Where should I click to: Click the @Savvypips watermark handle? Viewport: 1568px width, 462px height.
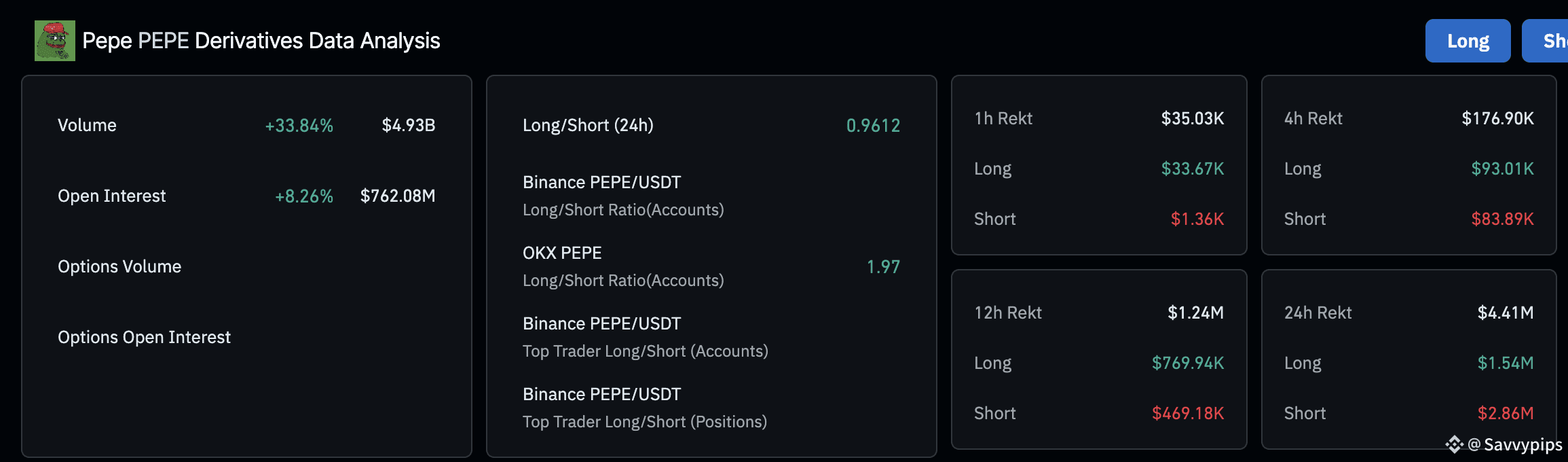1514,444
